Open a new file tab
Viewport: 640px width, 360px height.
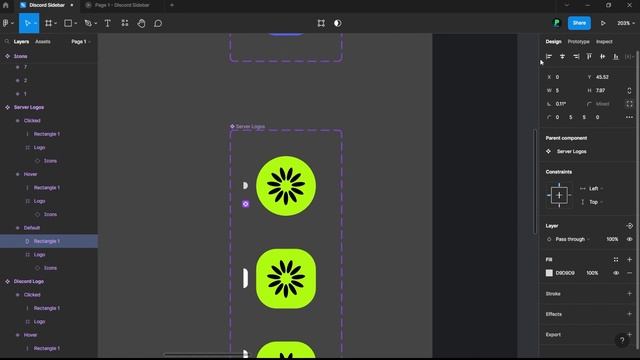[x=172, y=5]
